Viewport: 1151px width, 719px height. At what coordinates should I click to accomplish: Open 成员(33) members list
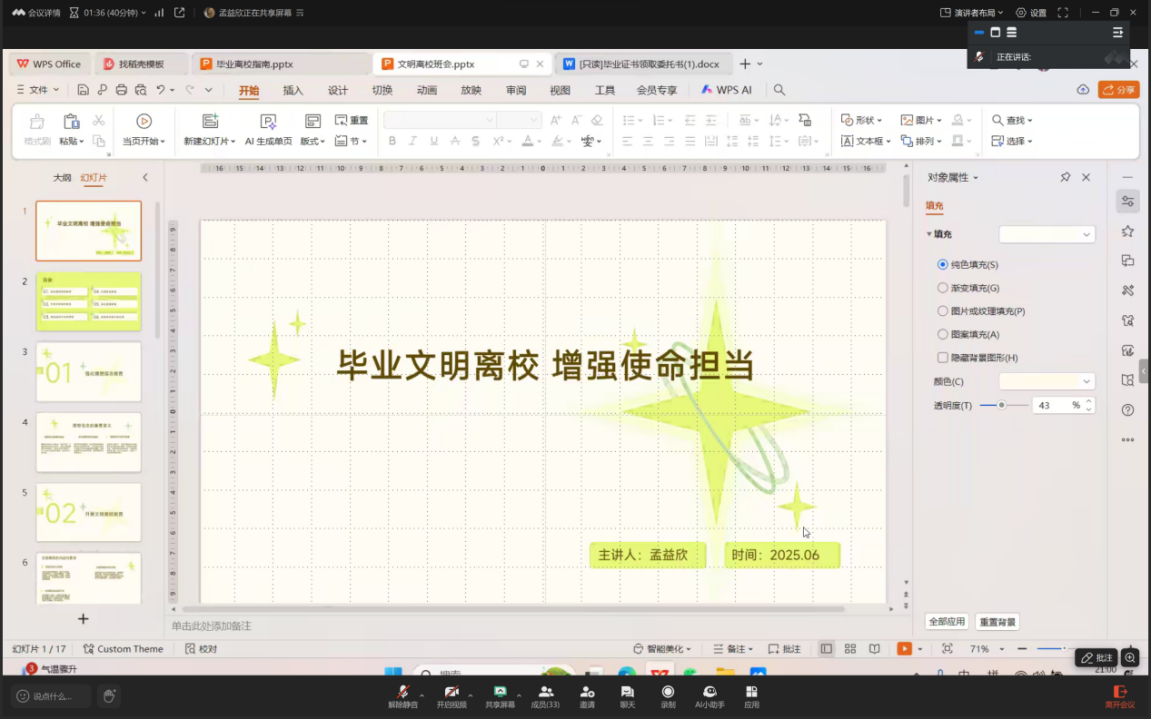pyautogui.click(x=545, y=695)
